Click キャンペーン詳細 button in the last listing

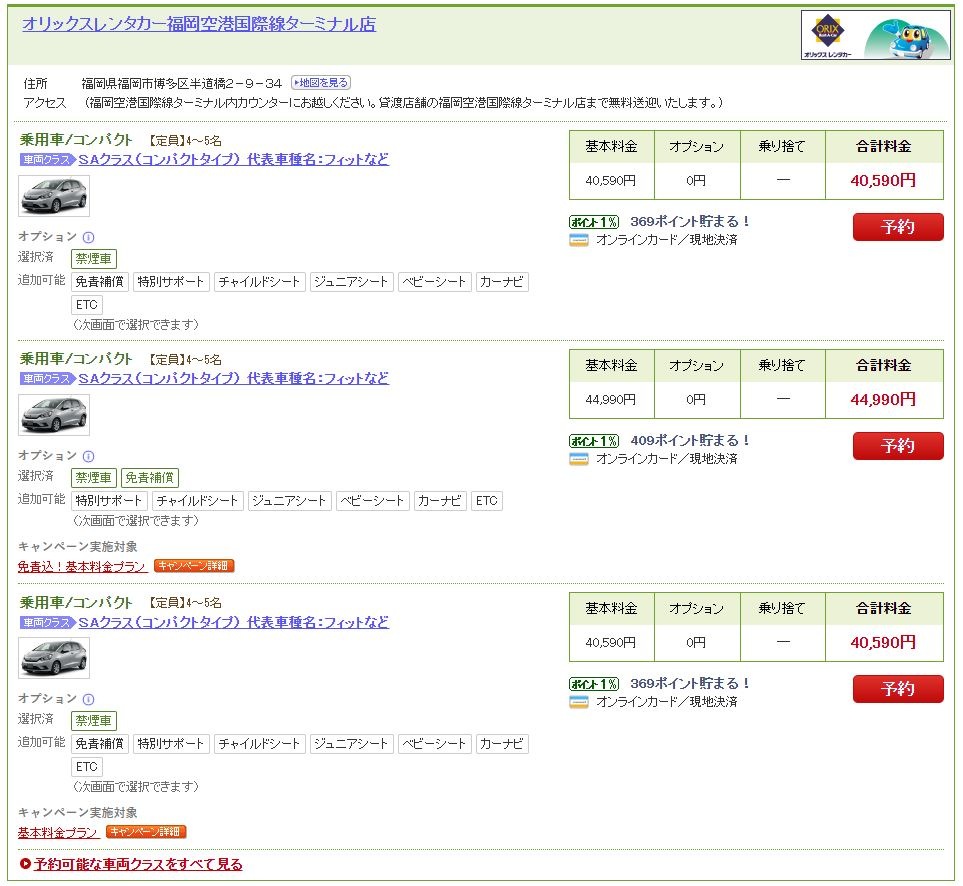(146, 832)
